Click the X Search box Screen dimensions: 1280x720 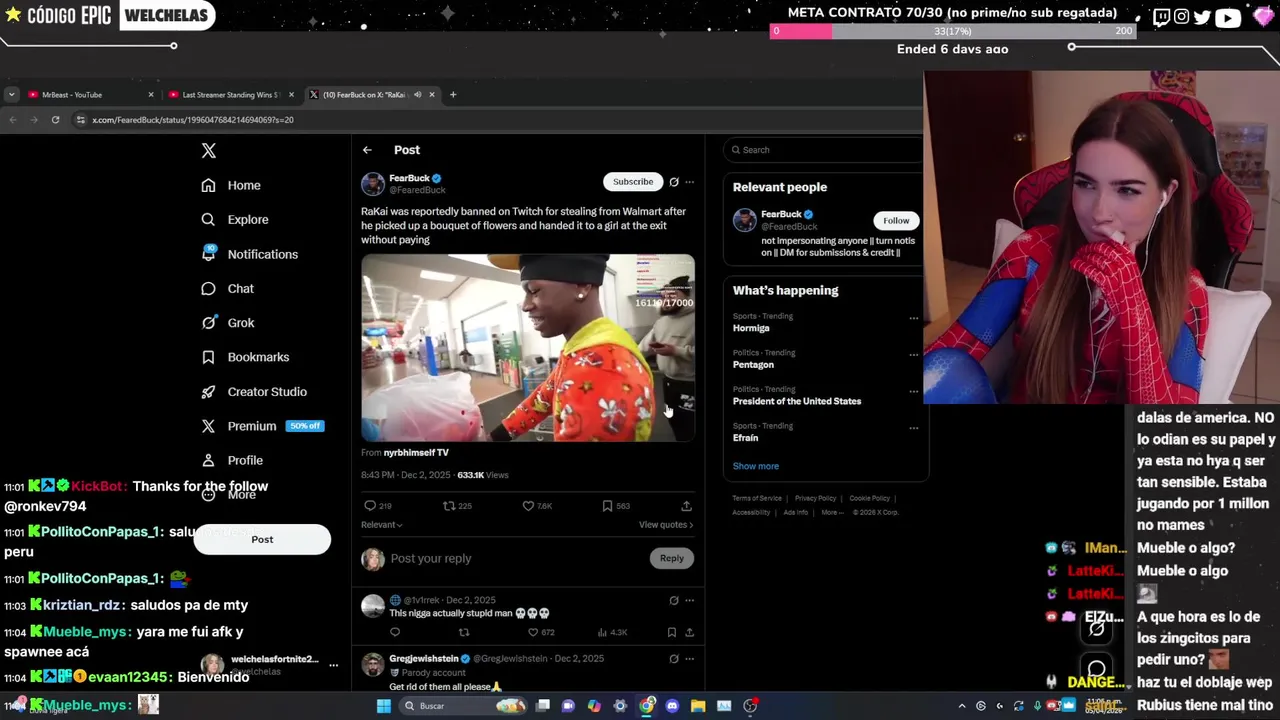click(825, 150)
